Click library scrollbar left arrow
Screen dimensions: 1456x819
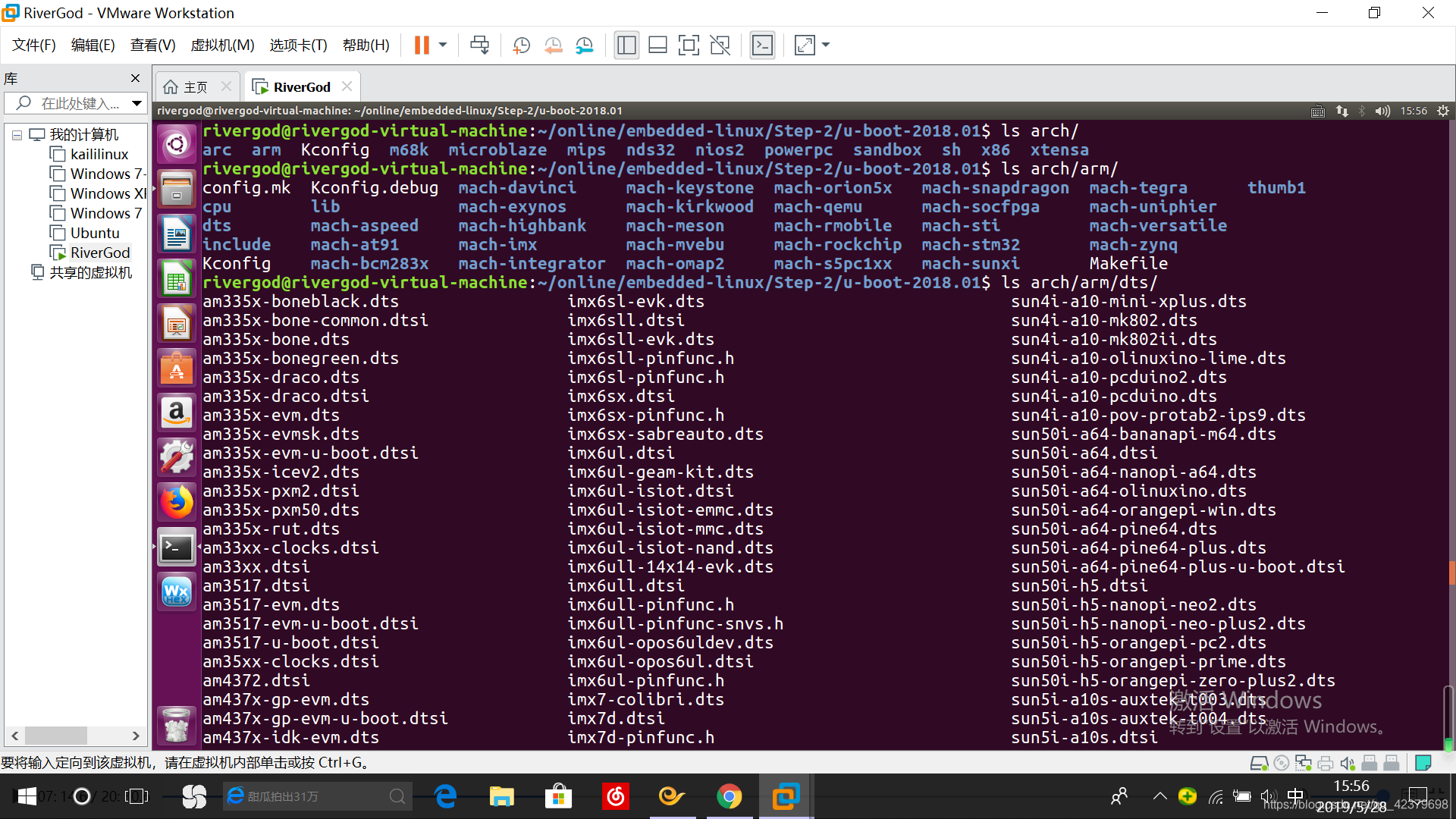tap(15, 736)
